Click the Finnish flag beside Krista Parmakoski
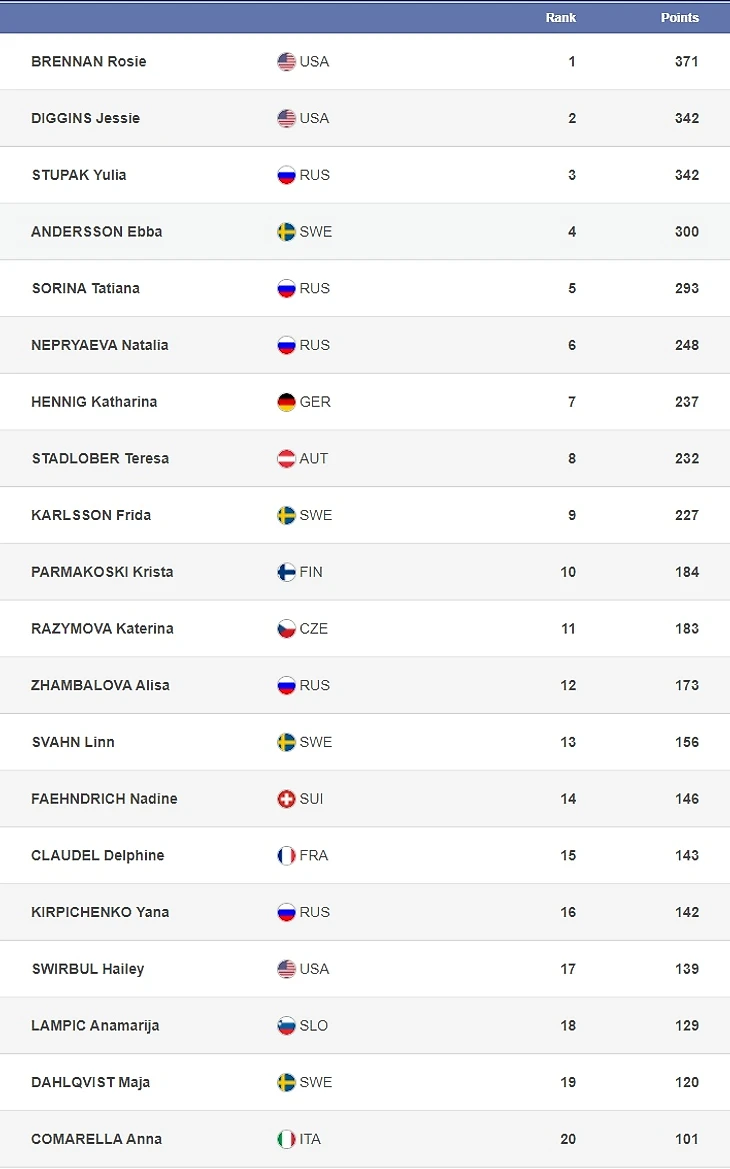Viewport: 730px width, 1169px height. (x=286, y=572)
